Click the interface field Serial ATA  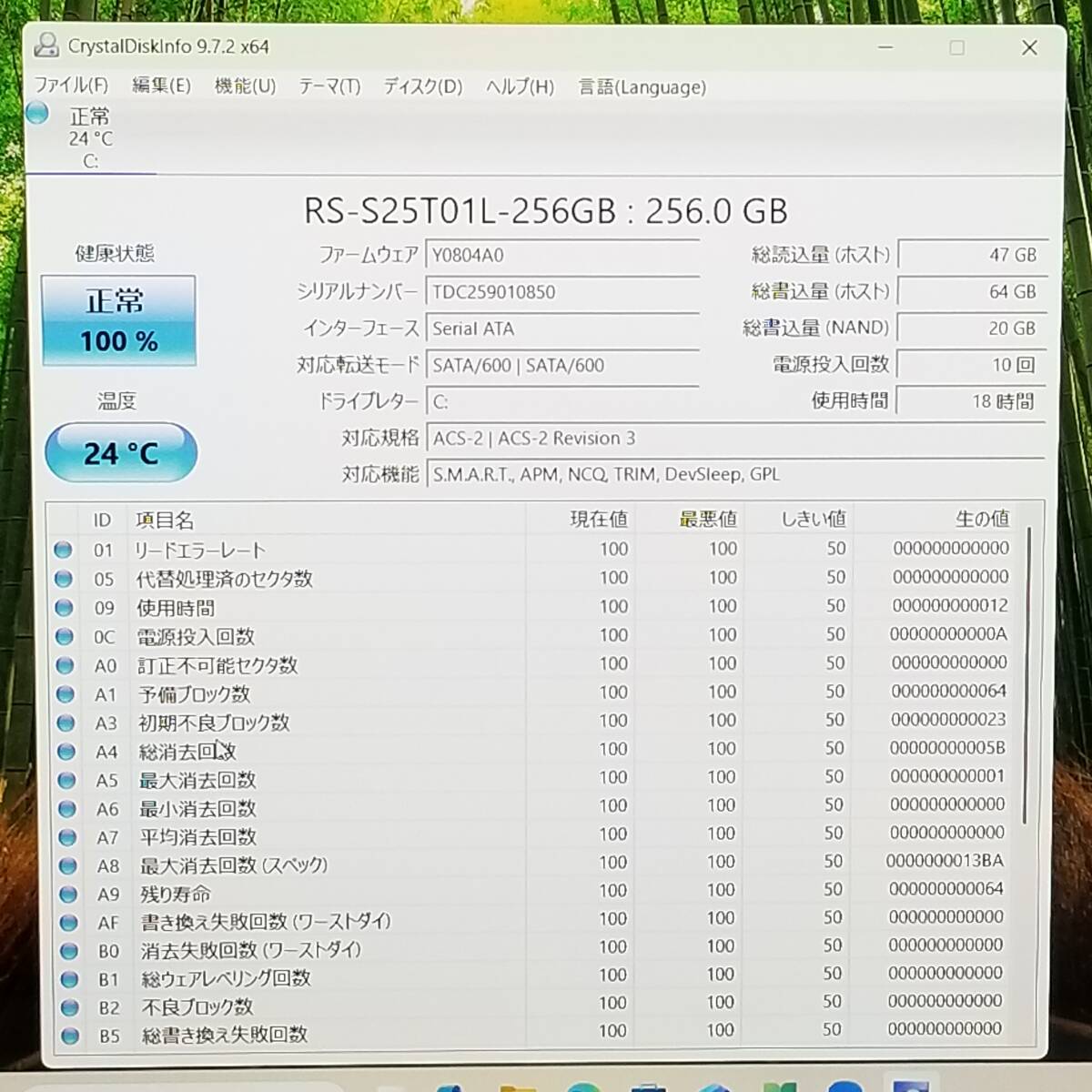coord(561,329)
